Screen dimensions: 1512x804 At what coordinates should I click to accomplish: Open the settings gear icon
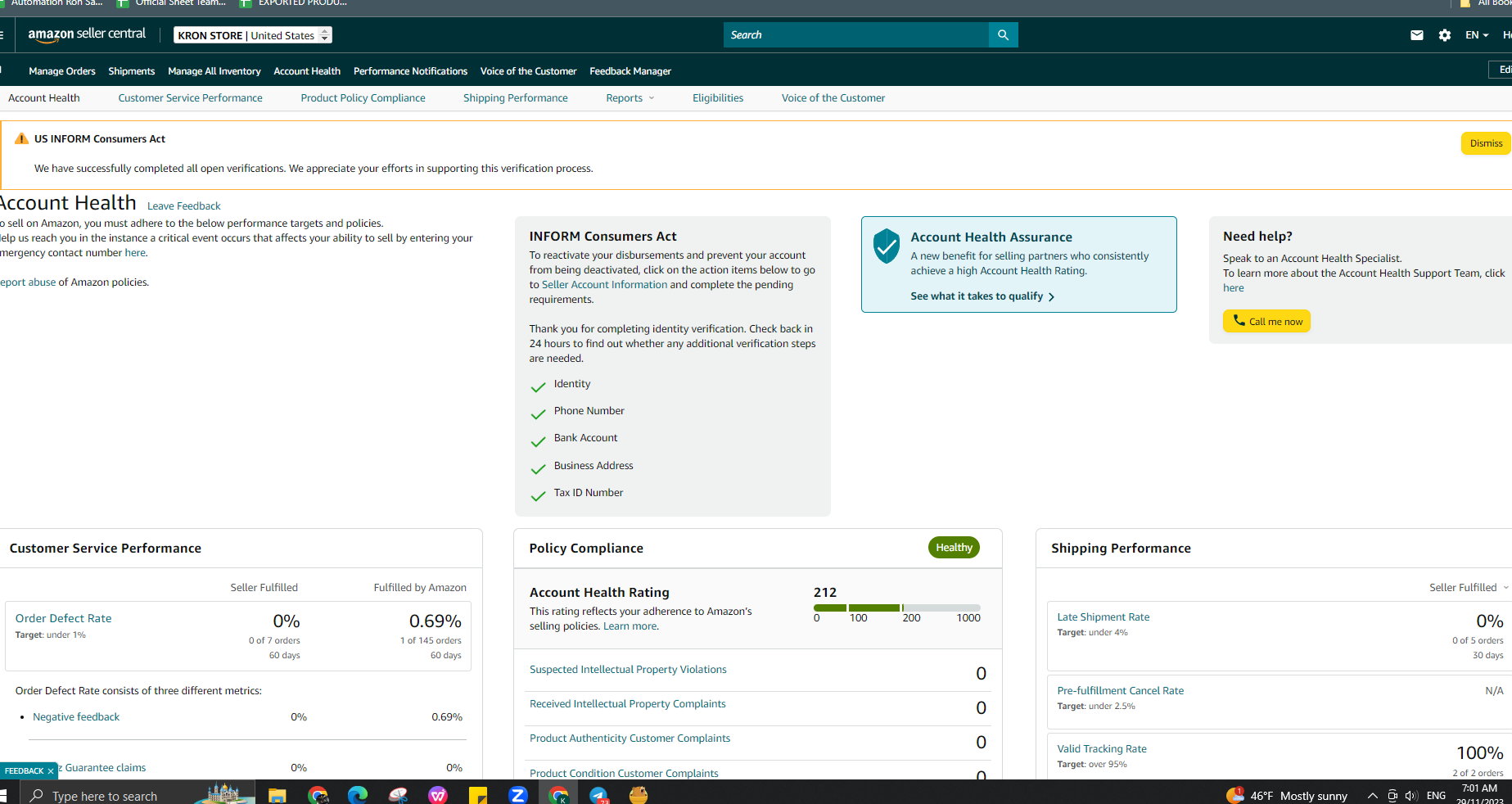[1445, 35]
